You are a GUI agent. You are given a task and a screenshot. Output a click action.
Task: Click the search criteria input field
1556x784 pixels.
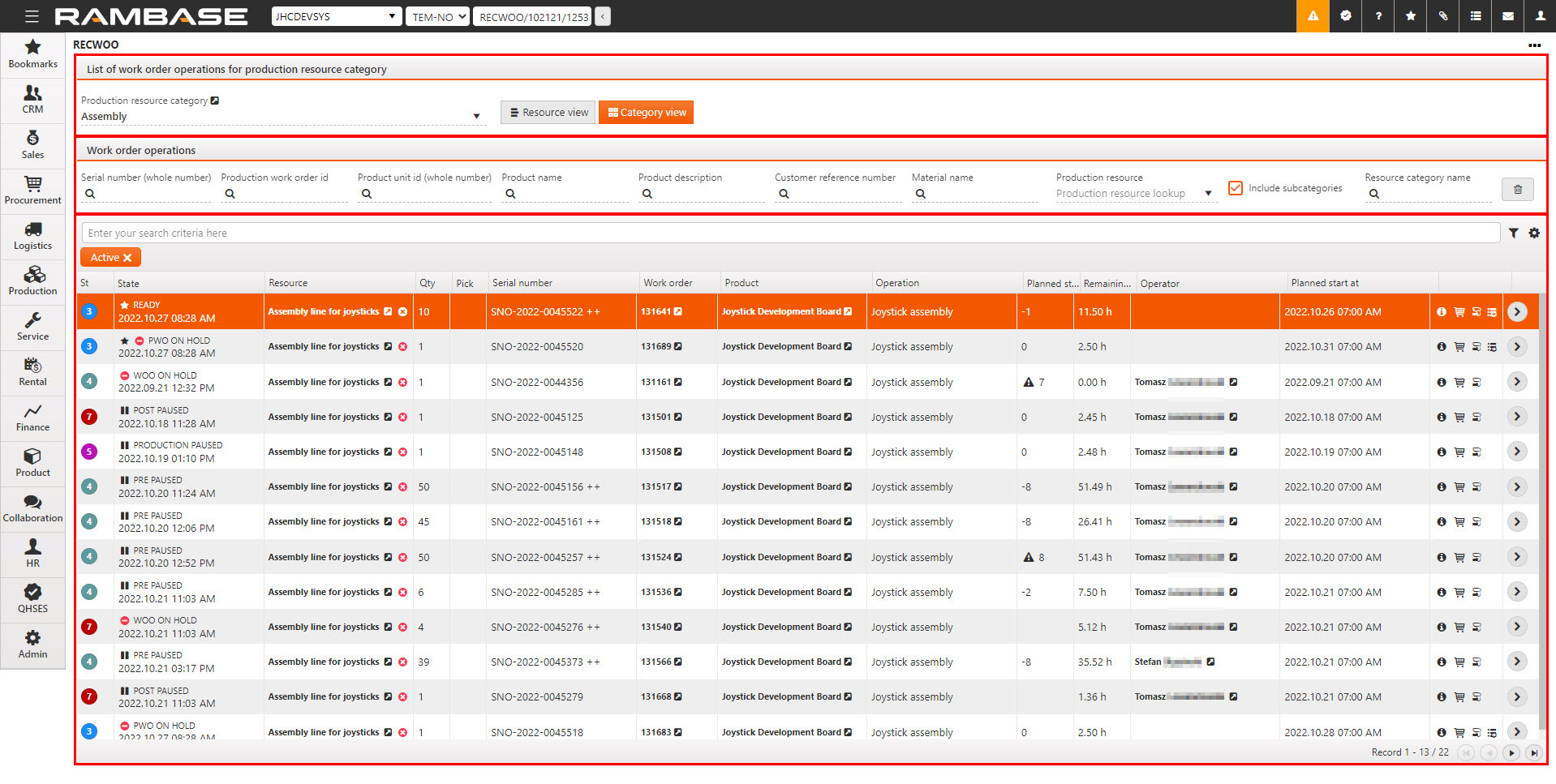coord(790,233)
